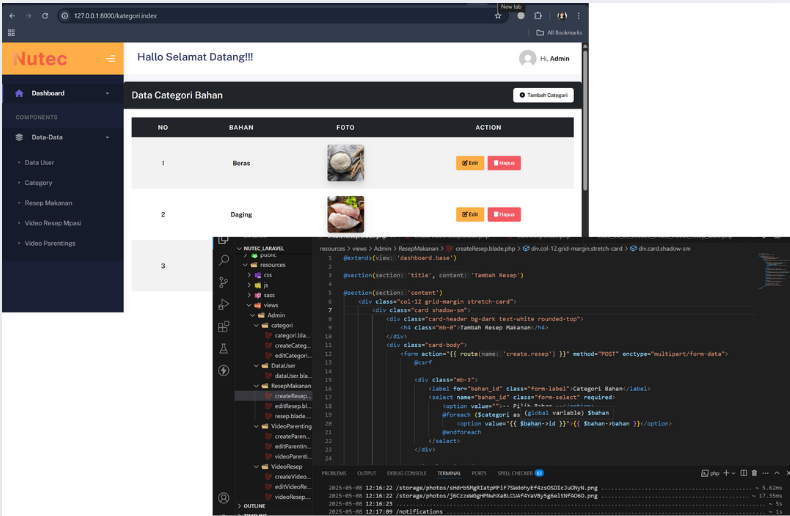Click Hapus for the Daging row
790x516 pixels.
click(x=504, y=215)
